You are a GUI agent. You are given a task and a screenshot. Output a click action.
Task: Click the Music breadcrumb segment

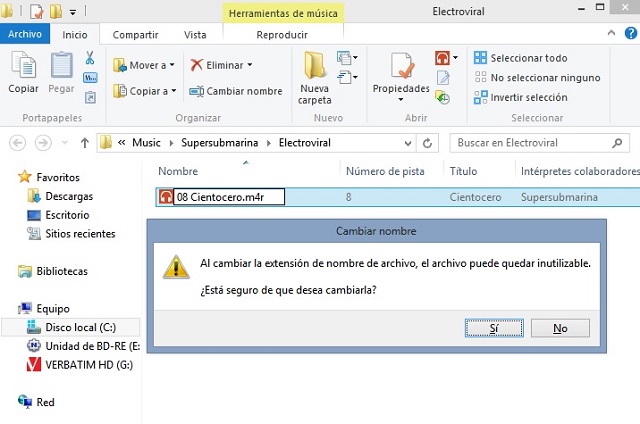click(146, 143)
